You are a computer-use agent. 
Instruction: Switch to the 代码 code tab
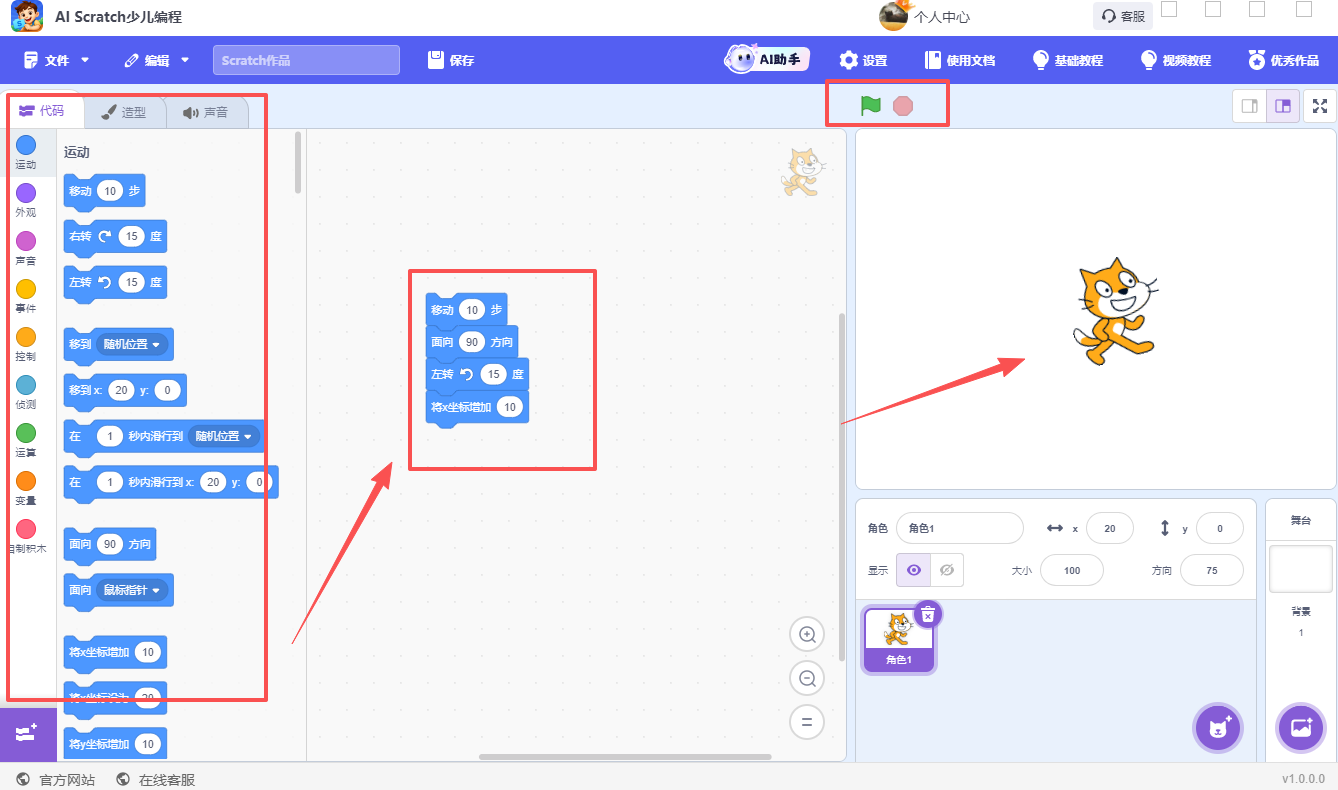pyautogui.click(x=42, y=111)
